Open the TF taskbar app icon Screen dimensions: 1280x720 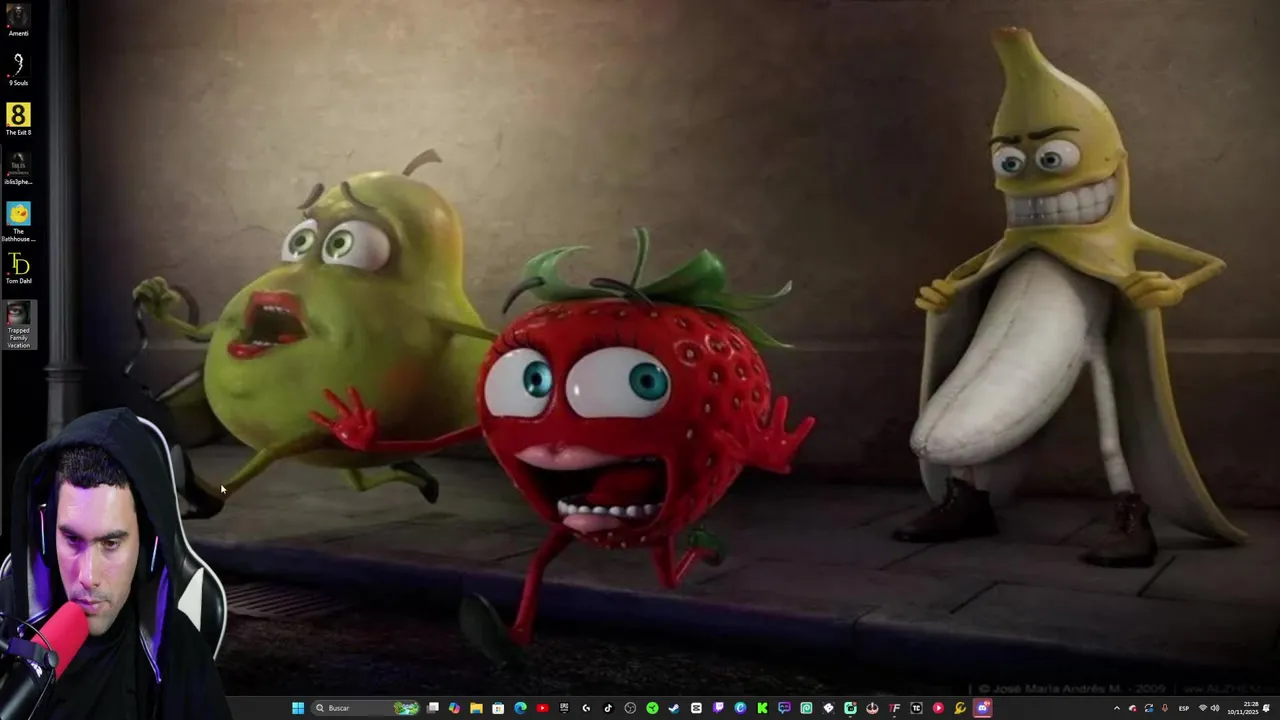point(894,708)
